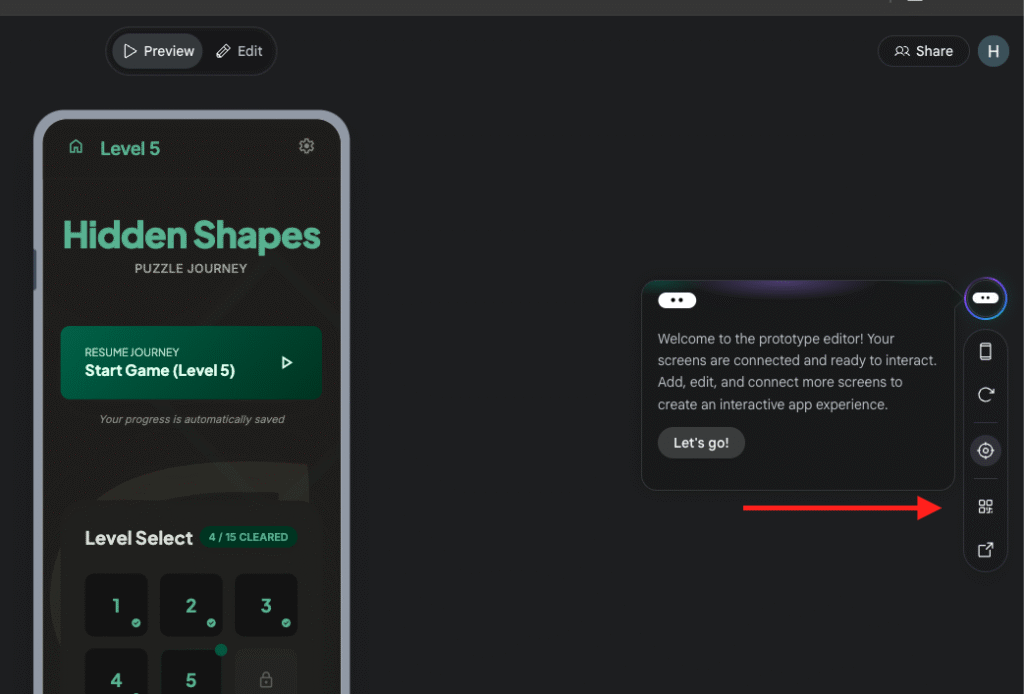This screenshot has height=694, width=1024.
Task: Click the home icon in phone header
Action: point(76,147)
